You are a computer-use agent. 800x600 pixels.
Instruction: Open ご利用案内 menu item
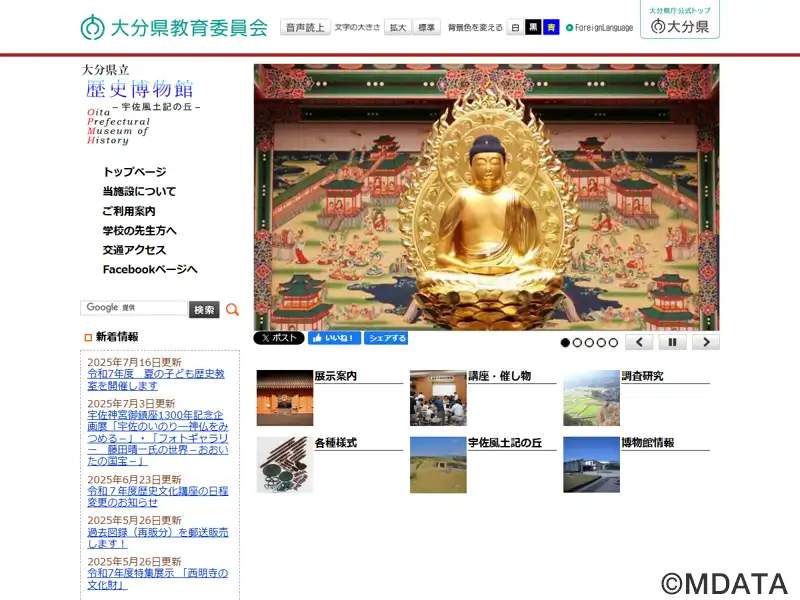click(x=129, y=211)
